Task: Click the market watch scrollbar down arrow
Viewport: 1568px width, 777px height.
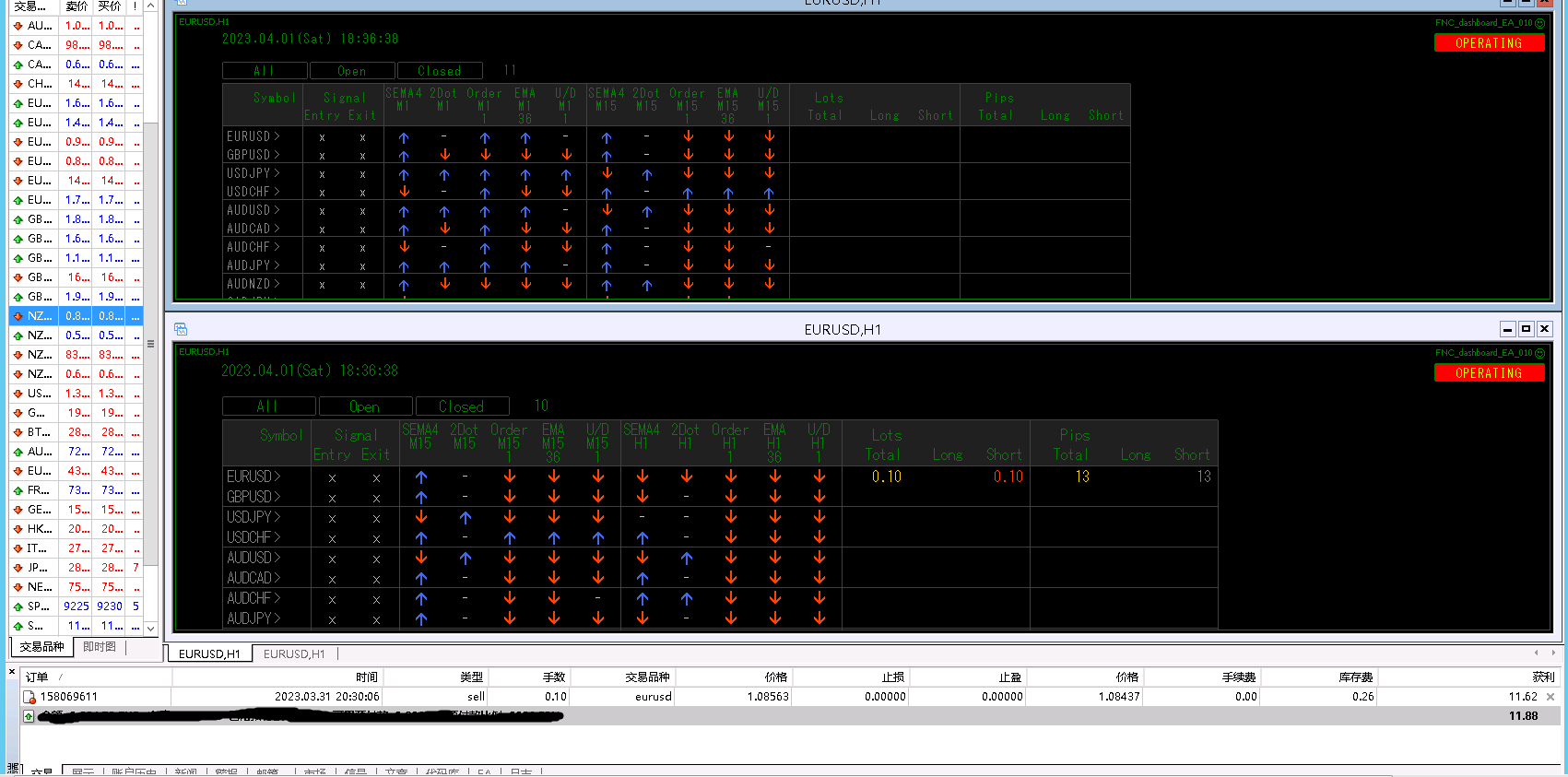Action: coord(151,628)
